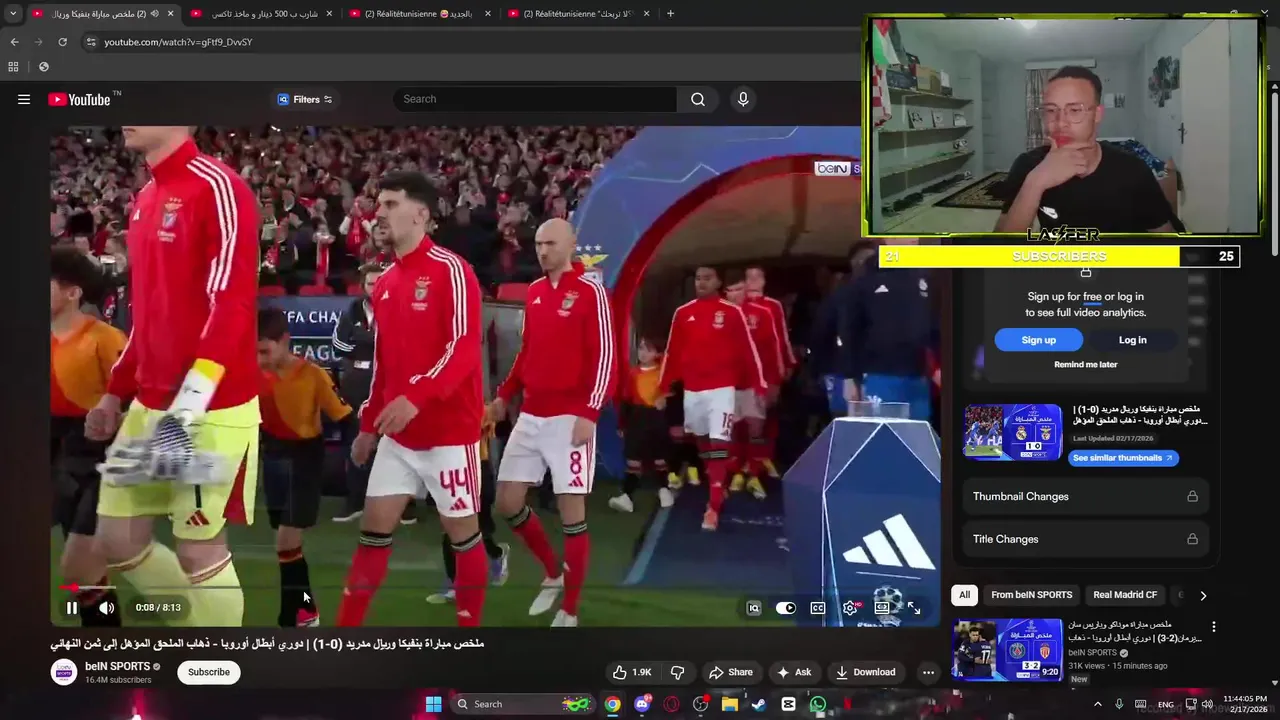Open beIN SPORTS channel avatar
1280x720 pixels.
point(64,672)
